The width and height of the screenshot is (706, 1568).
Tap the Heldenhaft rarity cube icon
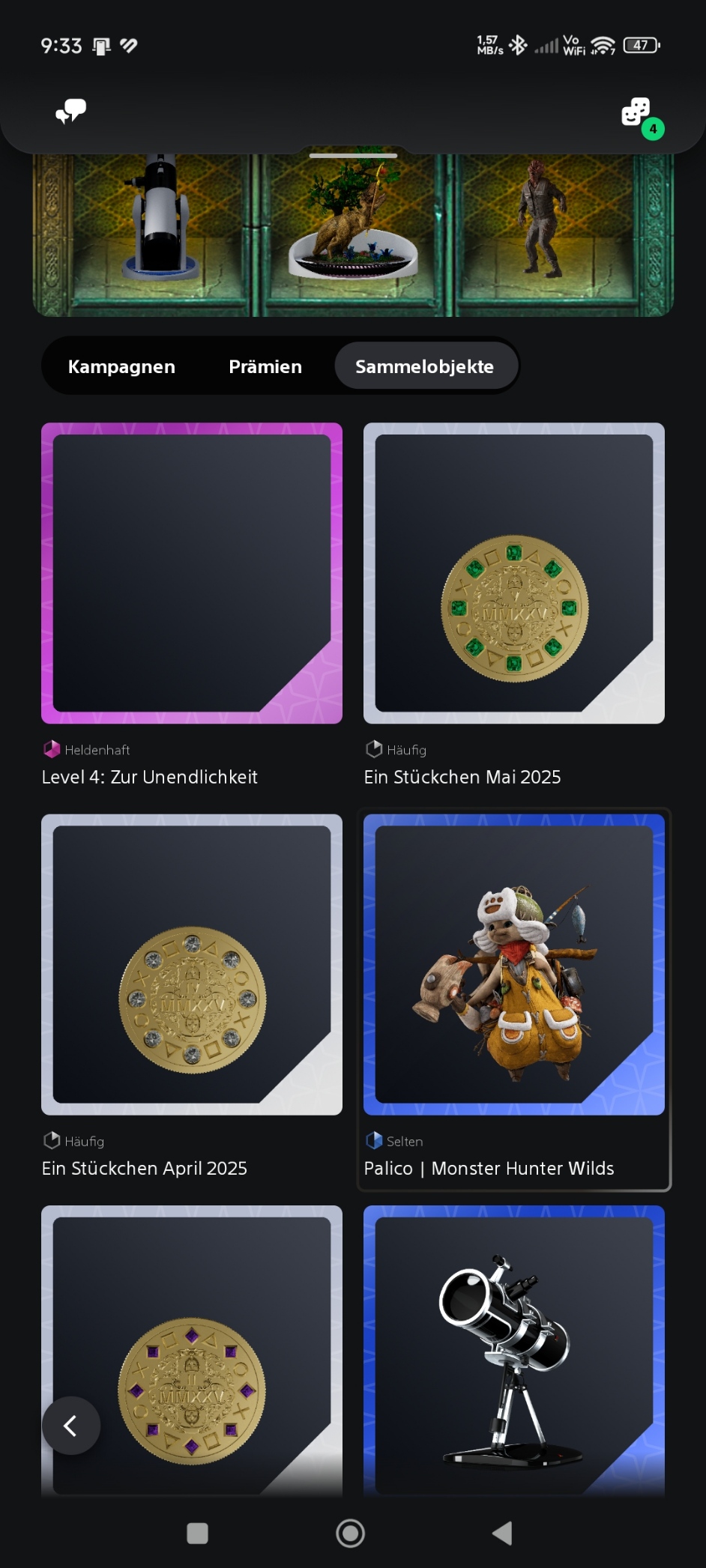(x=52, y=749)
